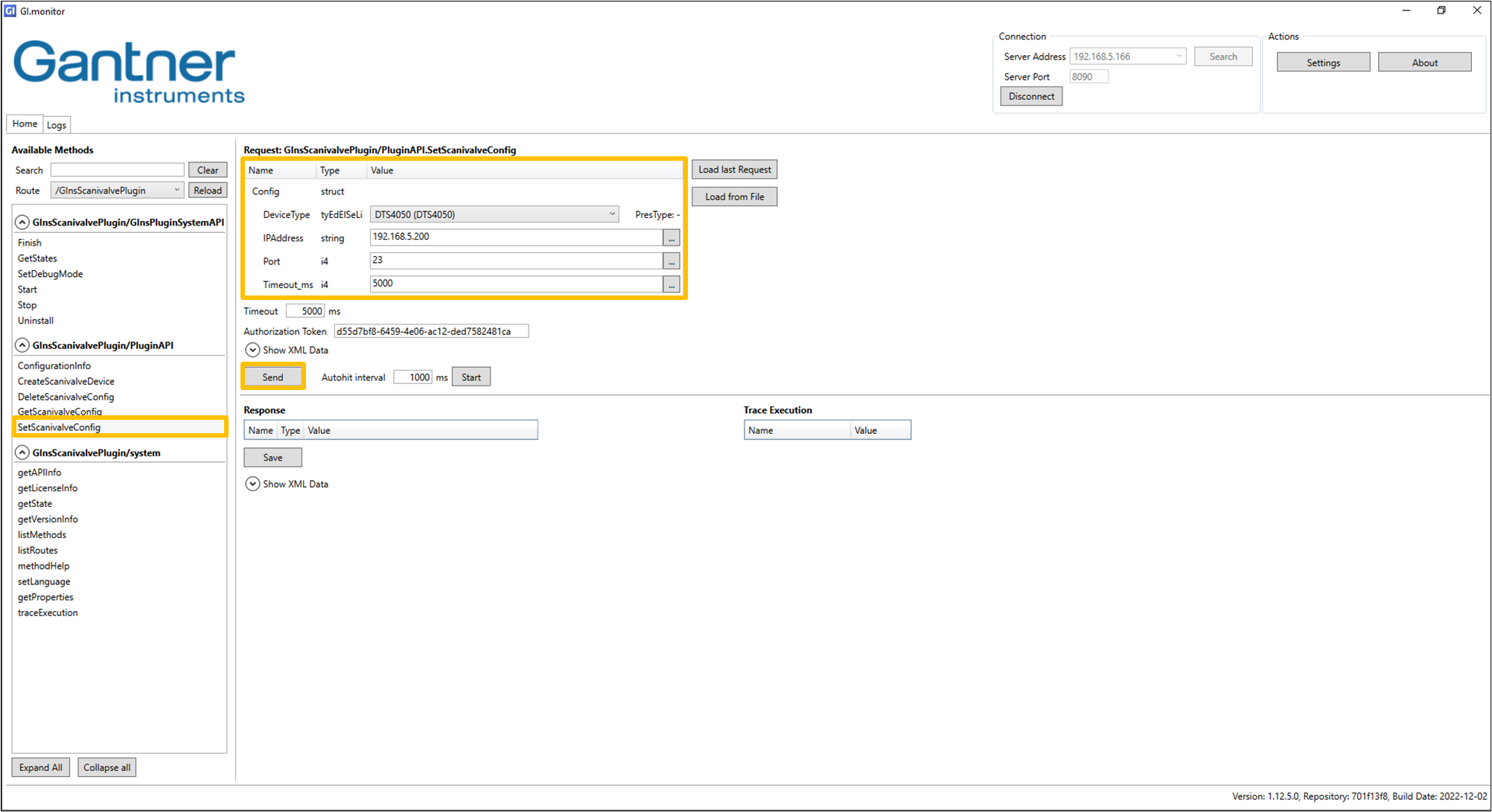Screen dimensions: 1492x812
Task: Open the Route dropdown for /GInsScanivalvePlugin
Action: pyautogui.click(x=176, y=189)
